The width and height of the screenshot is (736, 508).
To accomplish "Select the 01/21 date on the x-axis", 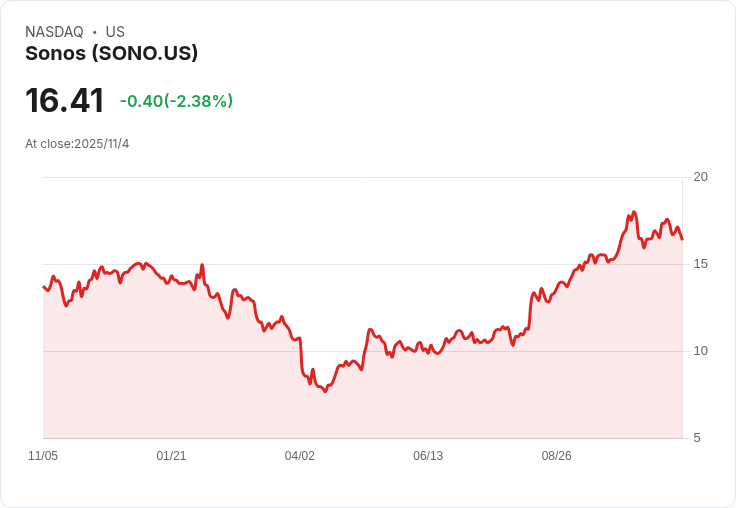I will tap(171, 456).
